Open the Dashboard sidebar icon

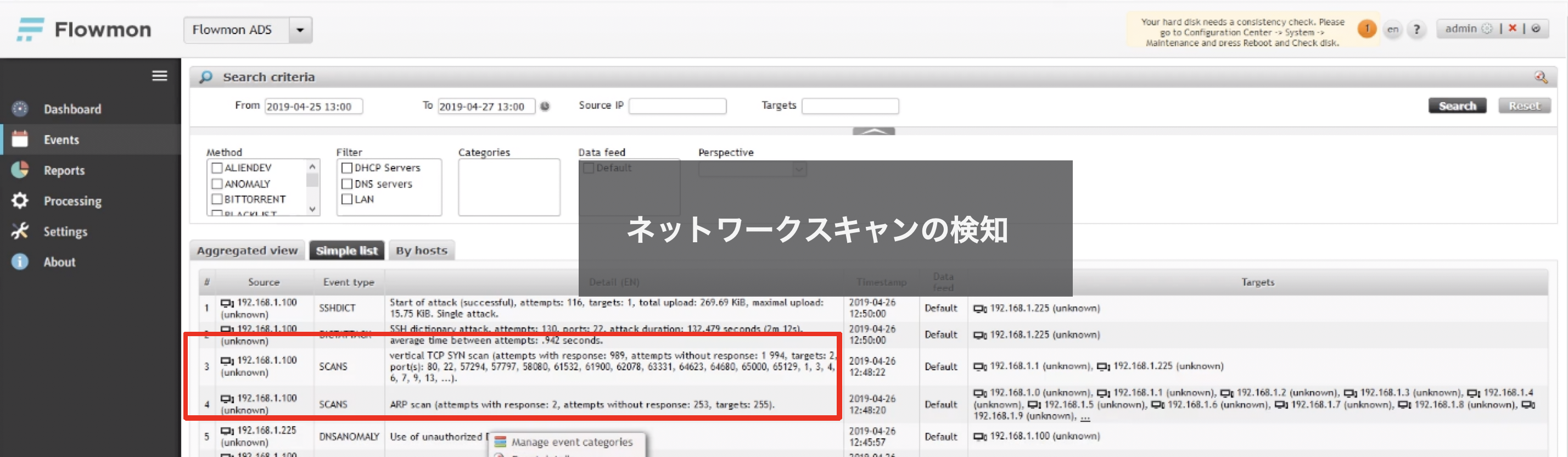20,109
